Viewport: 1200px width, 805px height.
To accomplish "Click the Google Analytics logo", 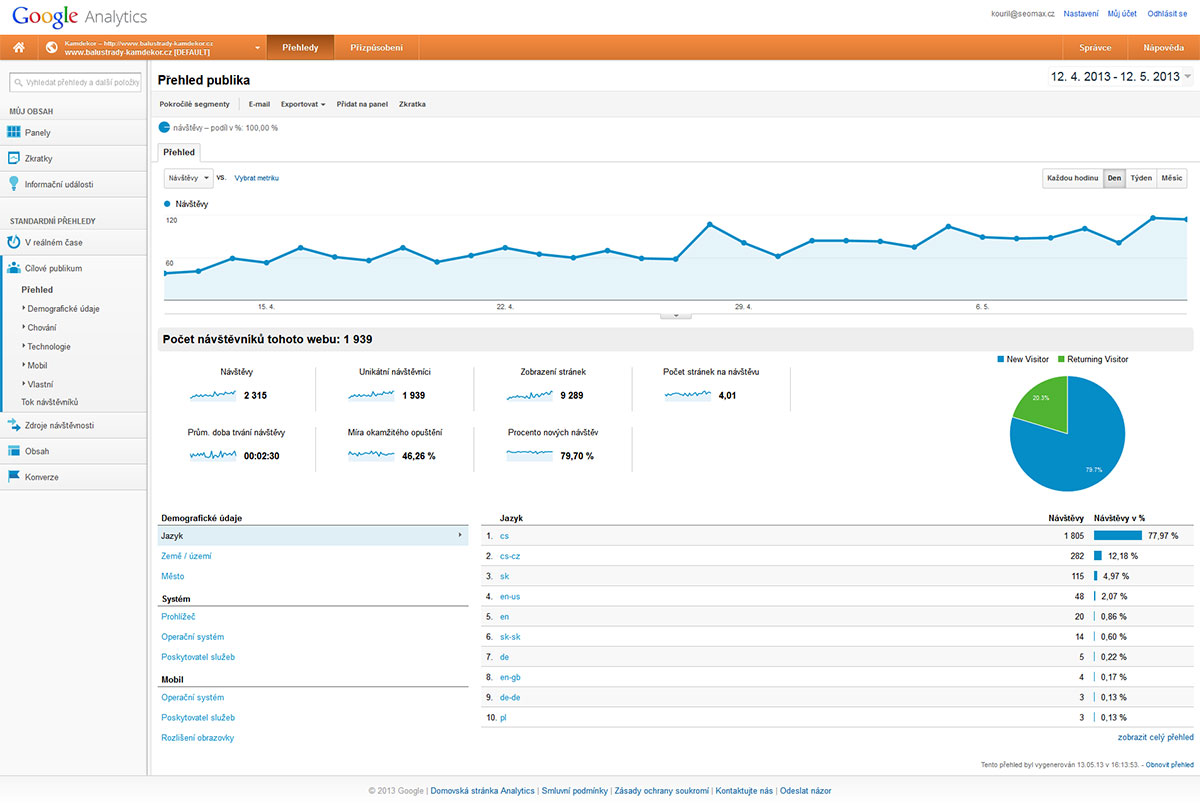I will [79, 17].
